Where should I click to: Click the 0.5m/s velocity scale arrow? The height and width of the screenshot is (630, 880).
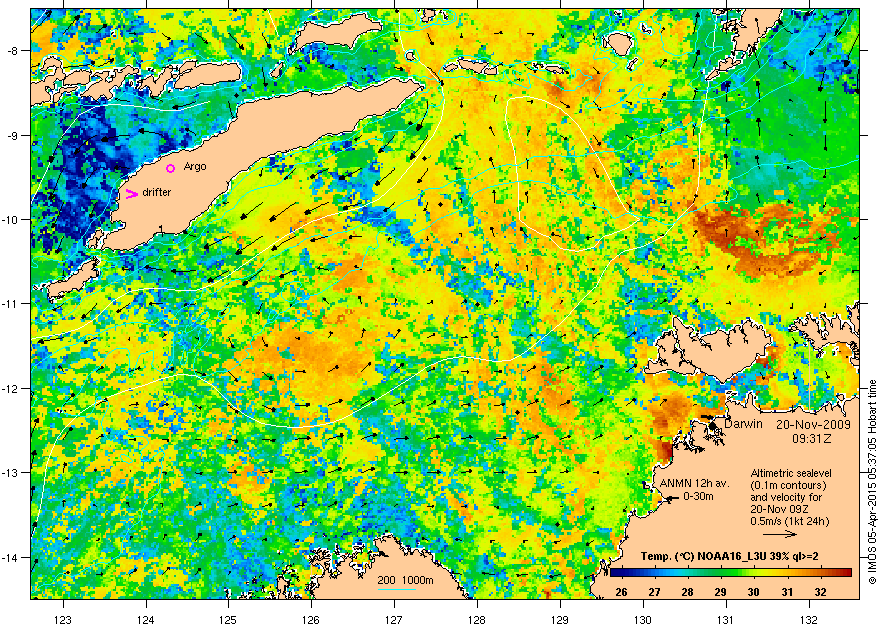coord(780,534)
